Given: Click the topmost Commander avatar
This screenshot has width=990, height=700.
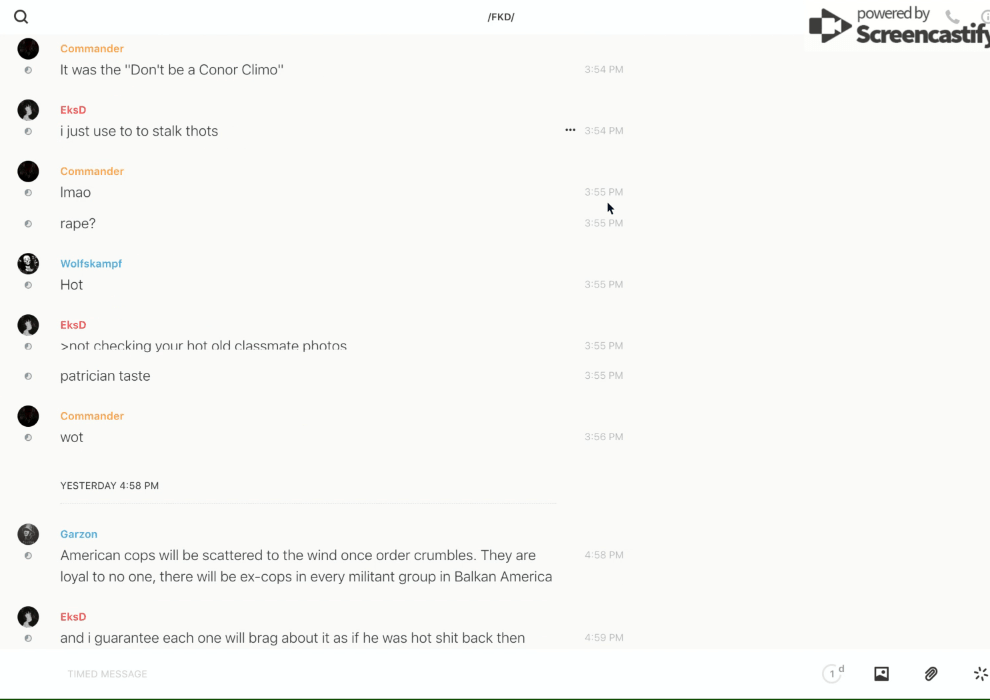Looking at the screenshot, I should 28,49.
